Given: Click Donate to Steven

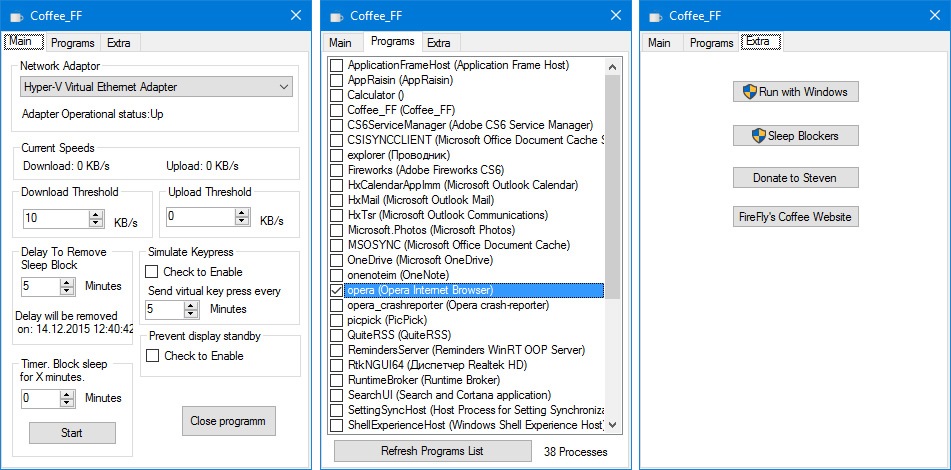Looking at the screenshot, I should tap(796, 178).
